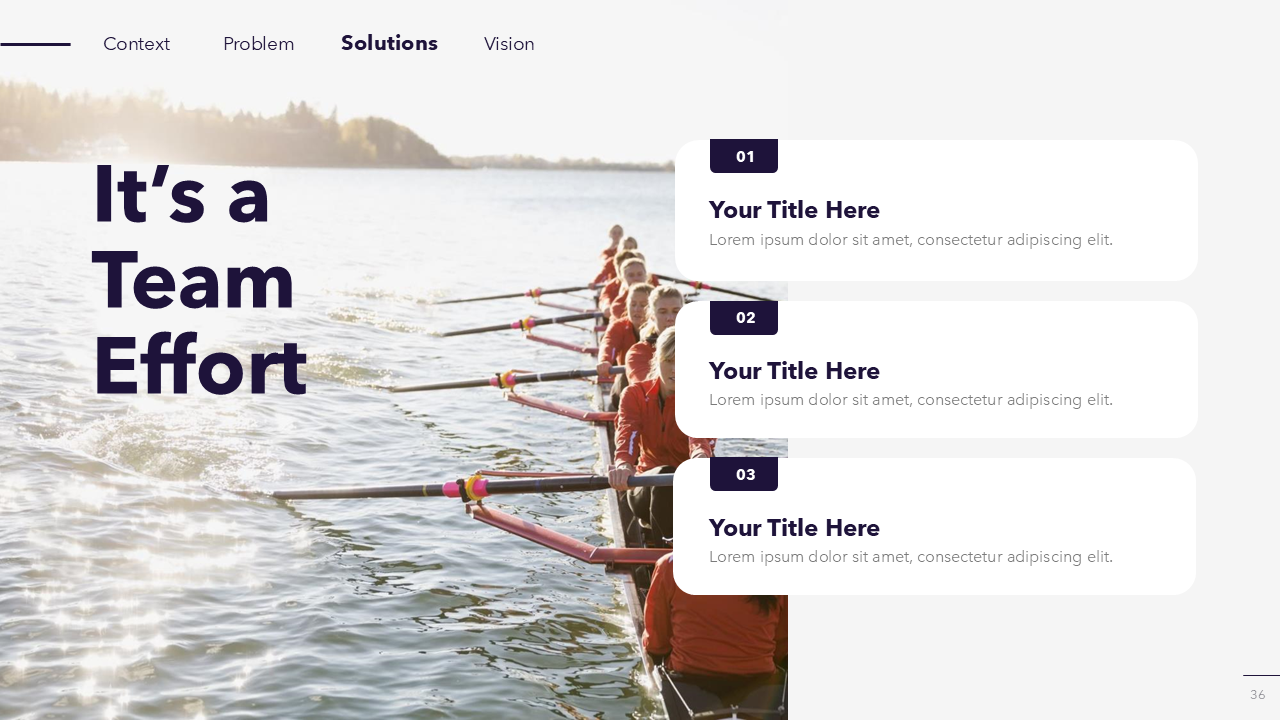Screen dimensions: 1280x720
Task: Select the "It's a Team Effort" headline
Action: pos(198,281)
